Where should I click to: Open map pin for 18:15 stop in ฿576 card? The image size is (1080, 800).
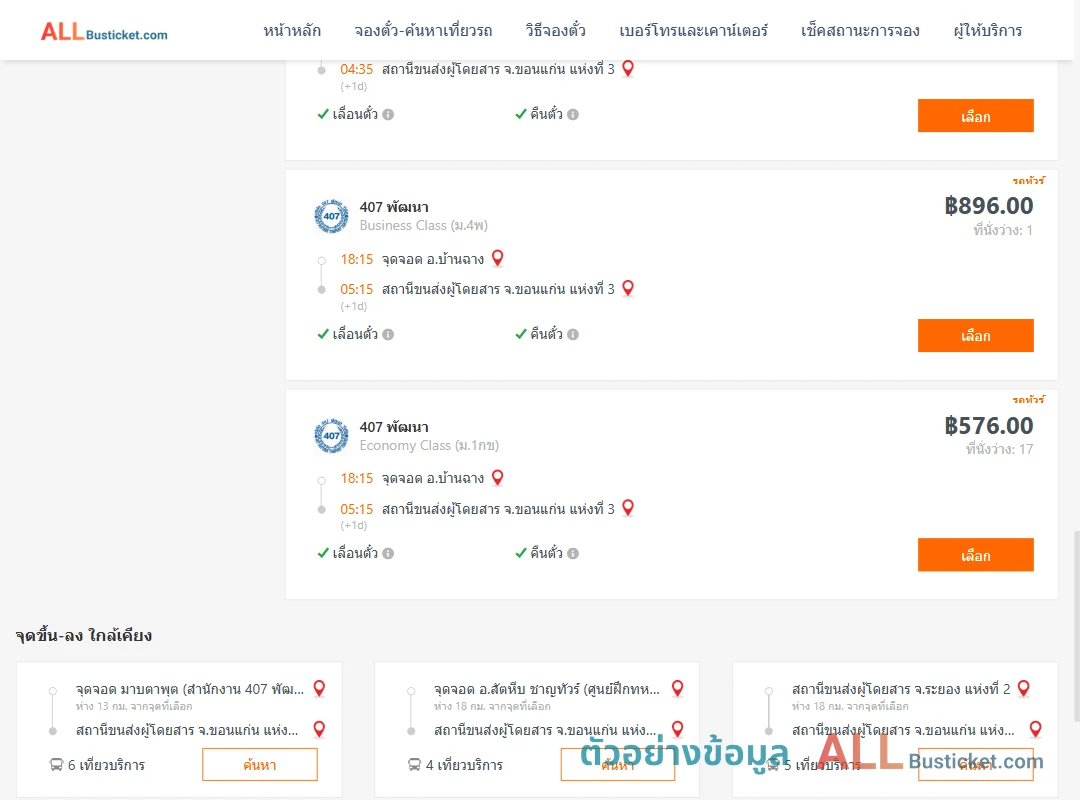[x=497, y=478]
